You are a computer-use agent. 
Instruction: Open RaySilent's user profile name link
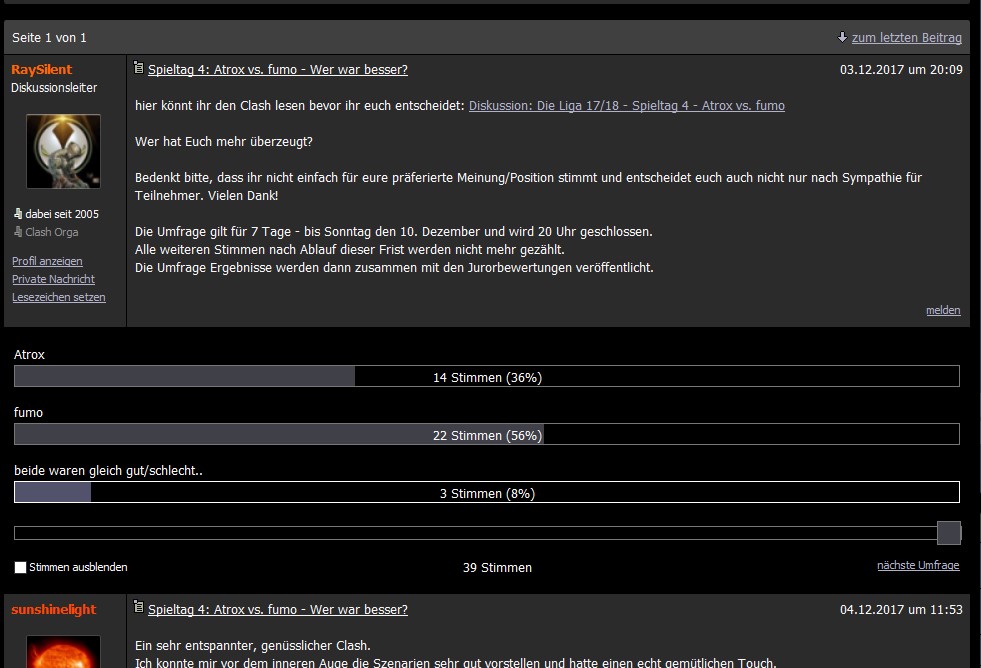coord(41,69)
